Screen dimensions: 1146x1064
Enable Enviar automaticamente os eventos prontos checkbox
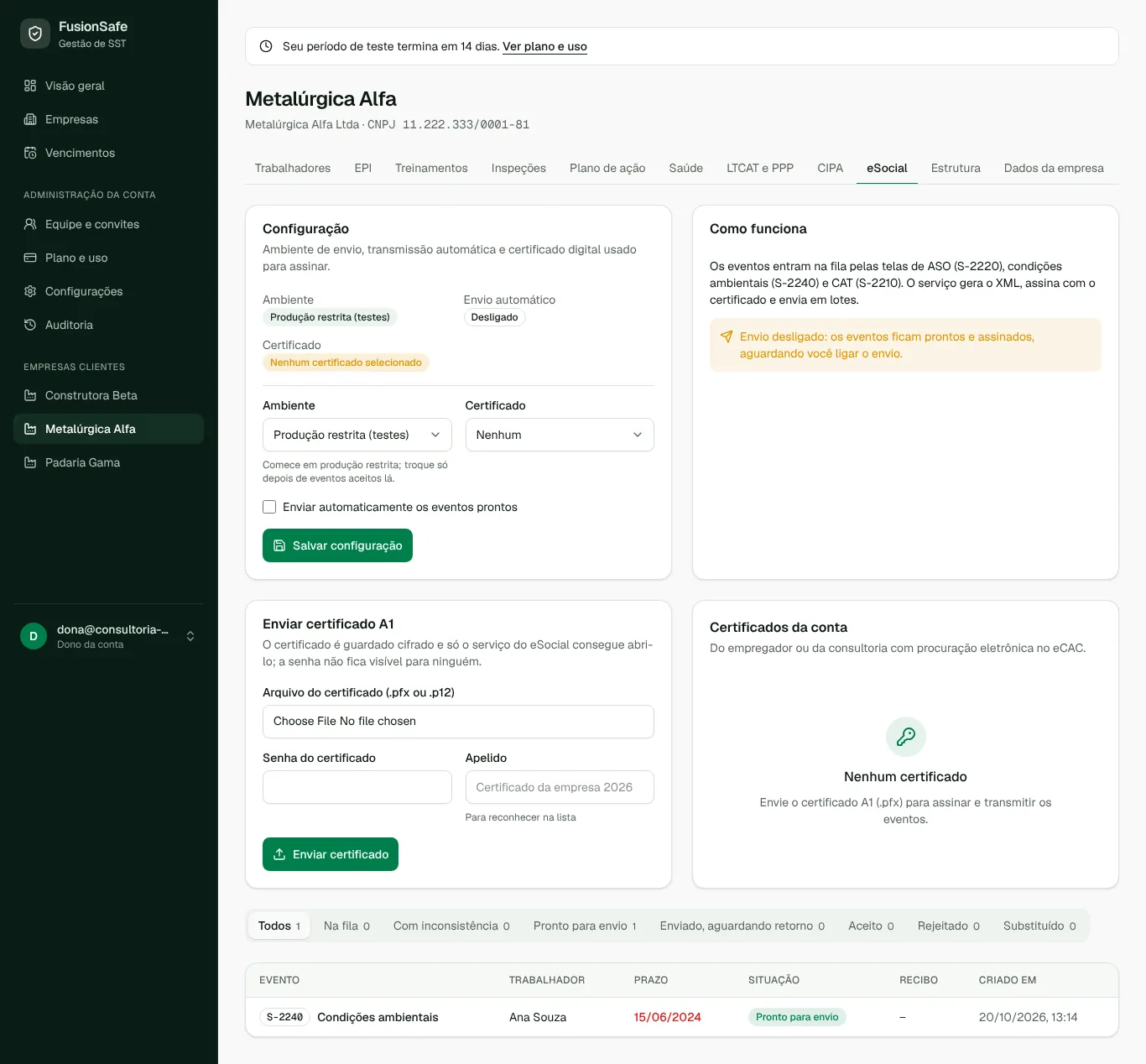[x=269, y=507]
